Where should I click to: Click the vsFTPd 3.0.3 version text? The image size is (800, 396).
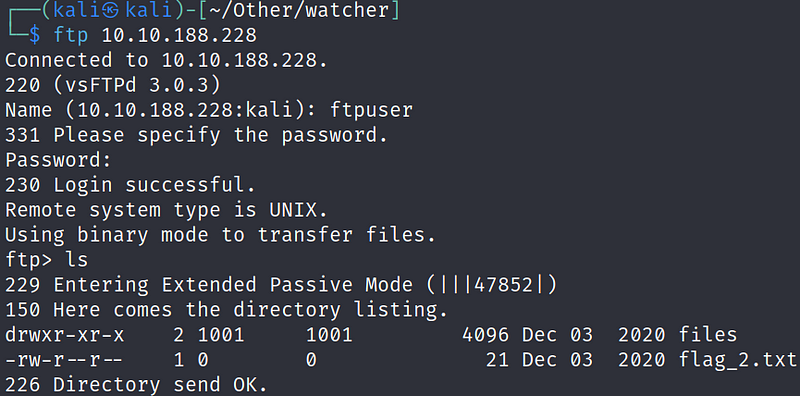(x=136, y=85)
